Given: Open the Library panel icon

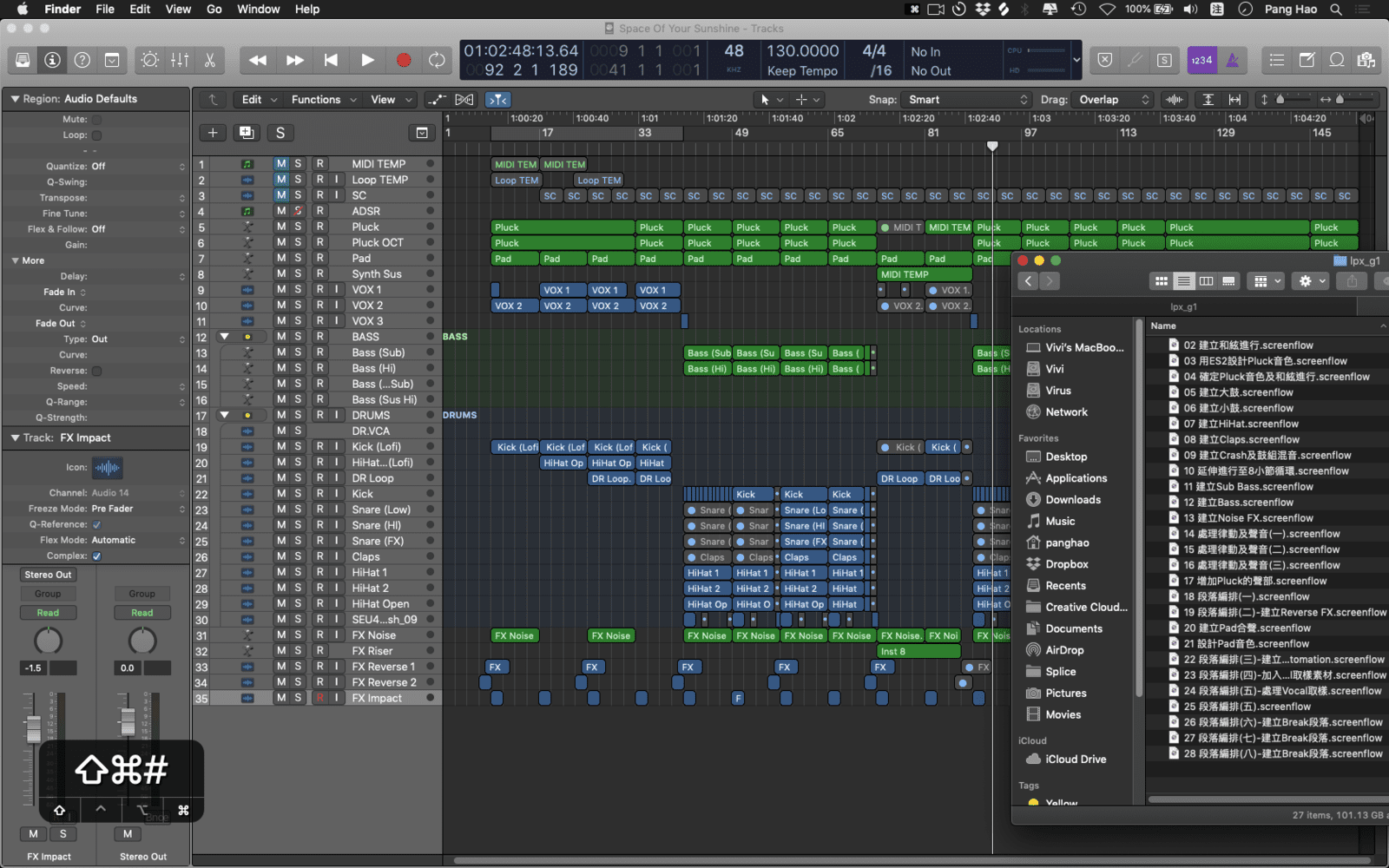Looking at the screenshot, I should click(x=23, y=60).
